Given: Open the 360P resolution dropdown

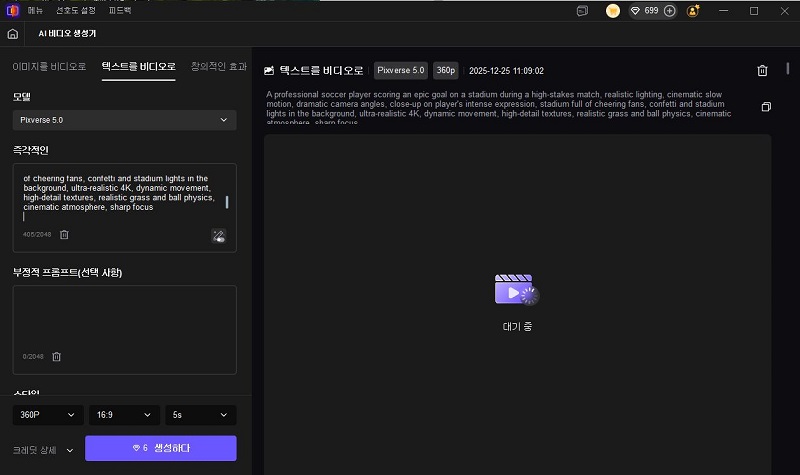Looking at the screenshot, I should tap(47, 415).
